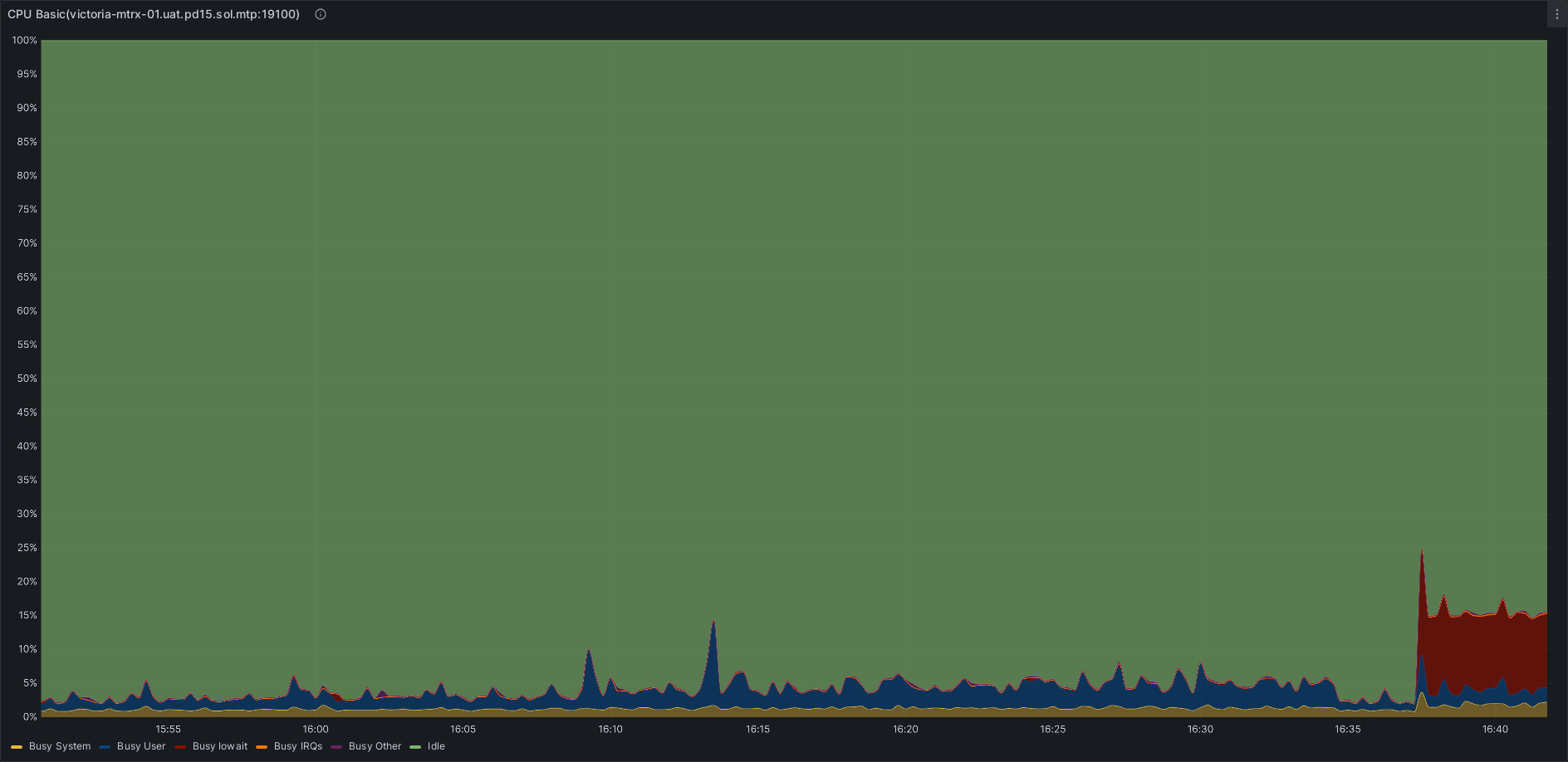Toggle the Busy User legend series
1568x762 pixels.
tap(141, 746)
